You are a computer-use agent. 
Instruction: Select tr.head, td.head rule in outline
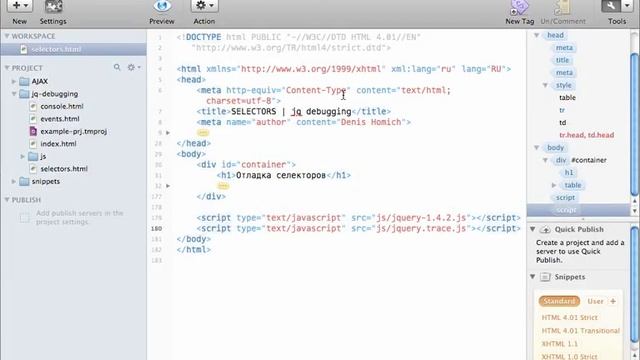point(587,135)
